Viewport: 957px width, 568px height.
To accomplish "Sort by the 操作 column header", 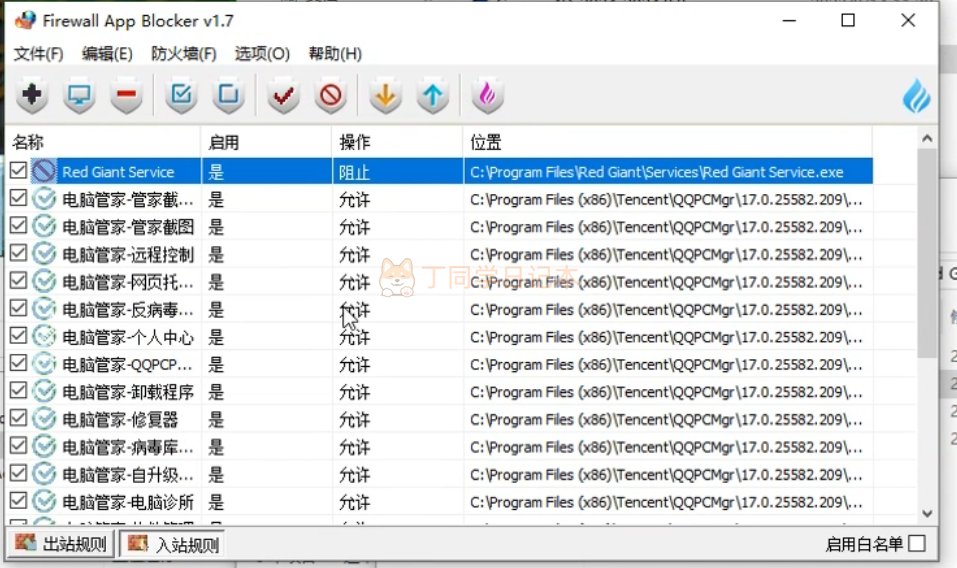I will [x=397, y=142].
